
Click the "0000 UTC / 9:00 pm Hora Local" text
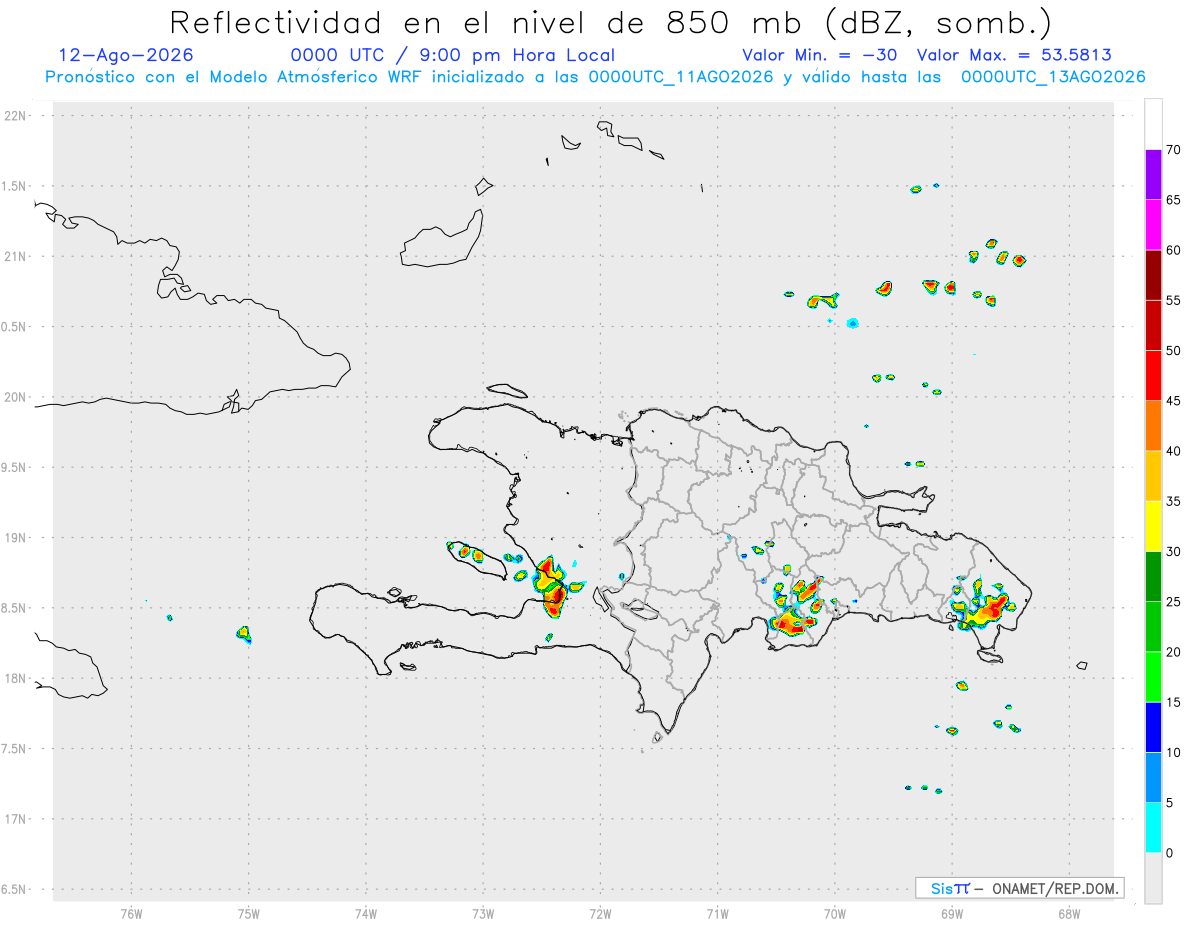[x=453, y=55]
